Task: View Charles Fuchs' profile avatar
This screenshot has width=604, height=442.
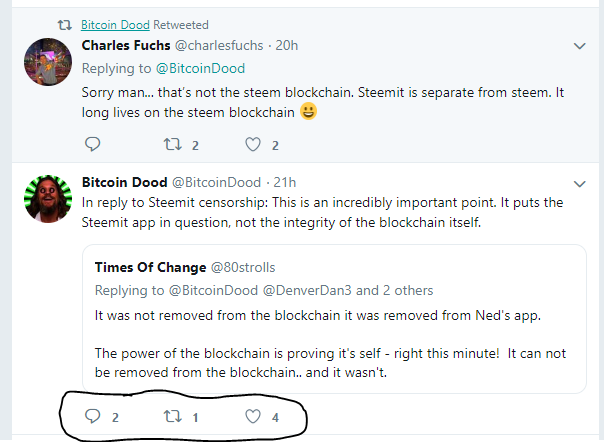Action: pyautogui.click(x=48, y=62)
